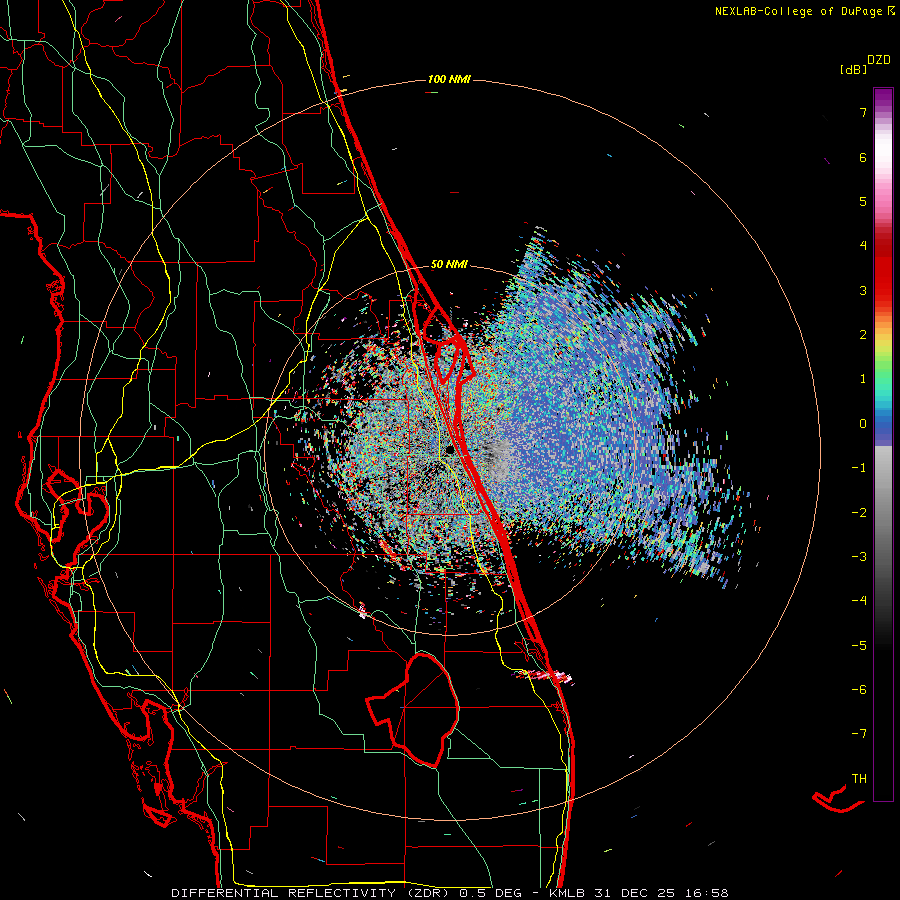Click the 2 value on the dB scale

(x=863, y=335)
